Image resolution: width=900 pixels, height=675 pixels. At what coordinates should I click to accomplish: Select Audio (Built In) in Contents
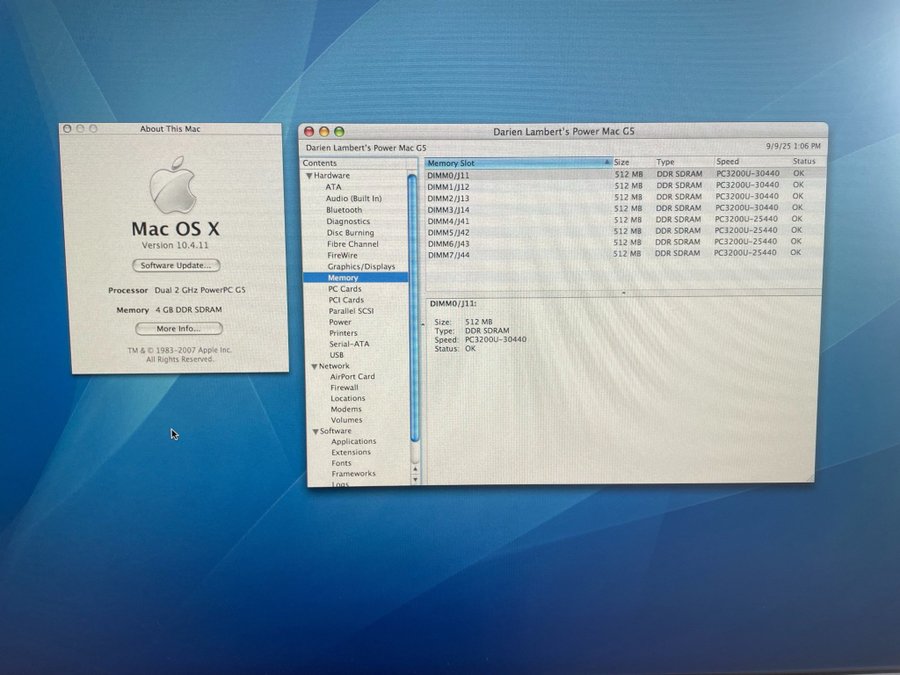(x=354, y=199)
